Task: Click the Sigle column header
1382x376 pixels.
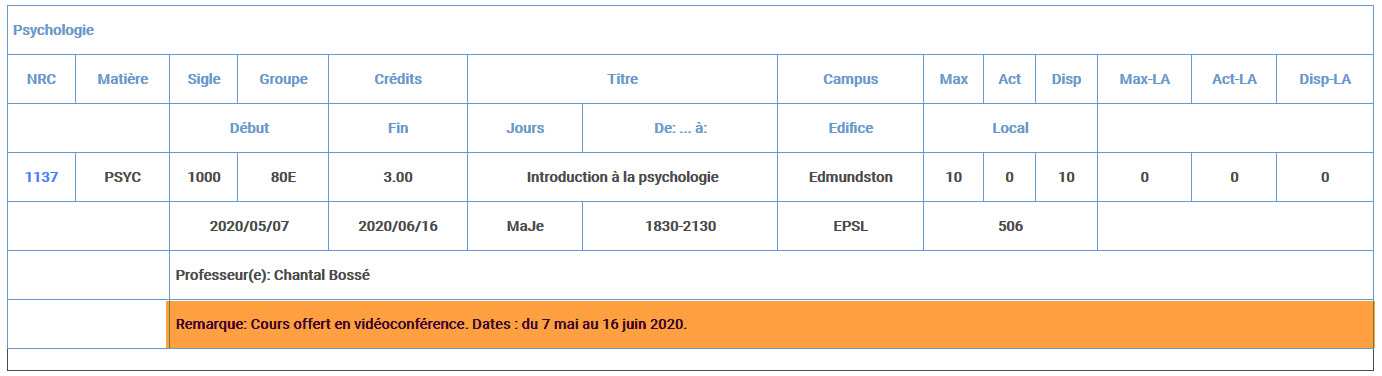Action: (204, 79)
